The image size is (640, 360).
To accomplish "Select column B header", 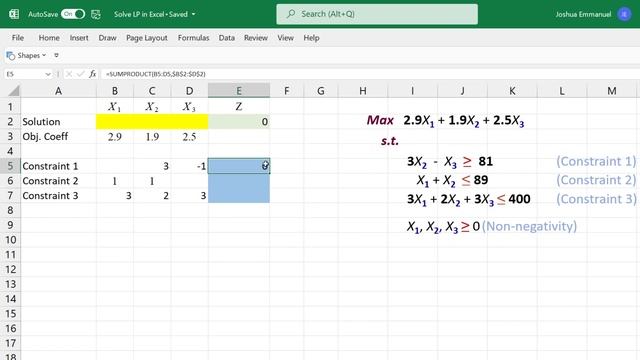I will [x=115, y=91].
